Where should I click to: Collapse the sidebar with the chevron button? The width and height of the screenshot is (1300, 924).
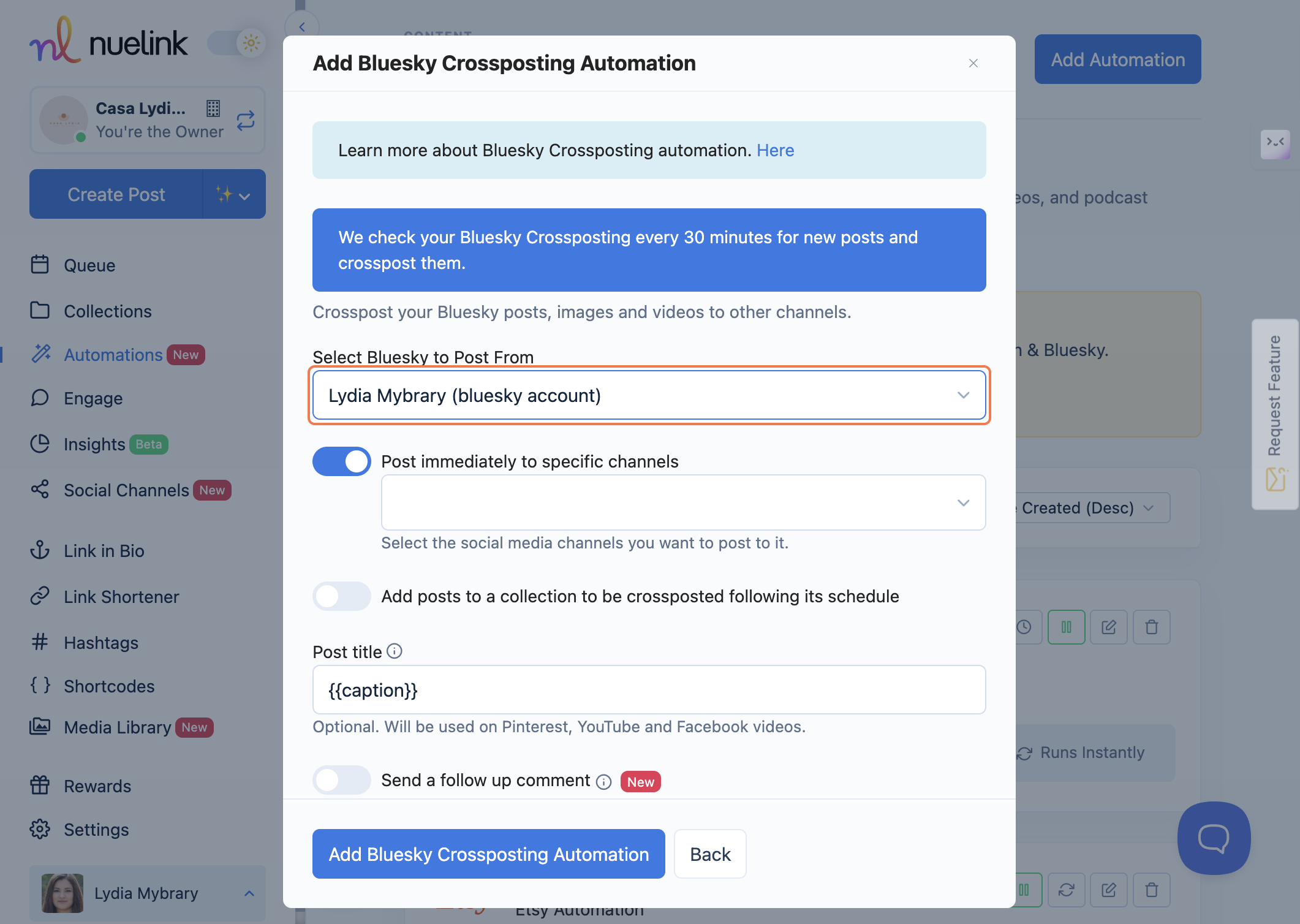(302, 27)
